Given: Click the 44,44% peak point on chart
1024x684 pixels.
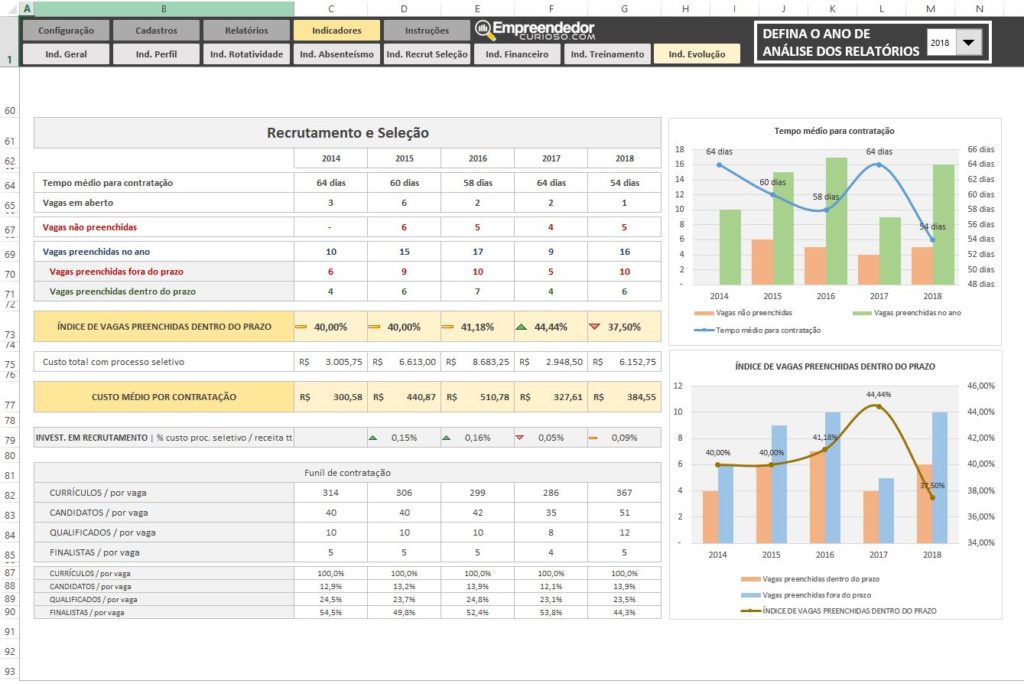Looking at the screenshot, I should [878, 406].
